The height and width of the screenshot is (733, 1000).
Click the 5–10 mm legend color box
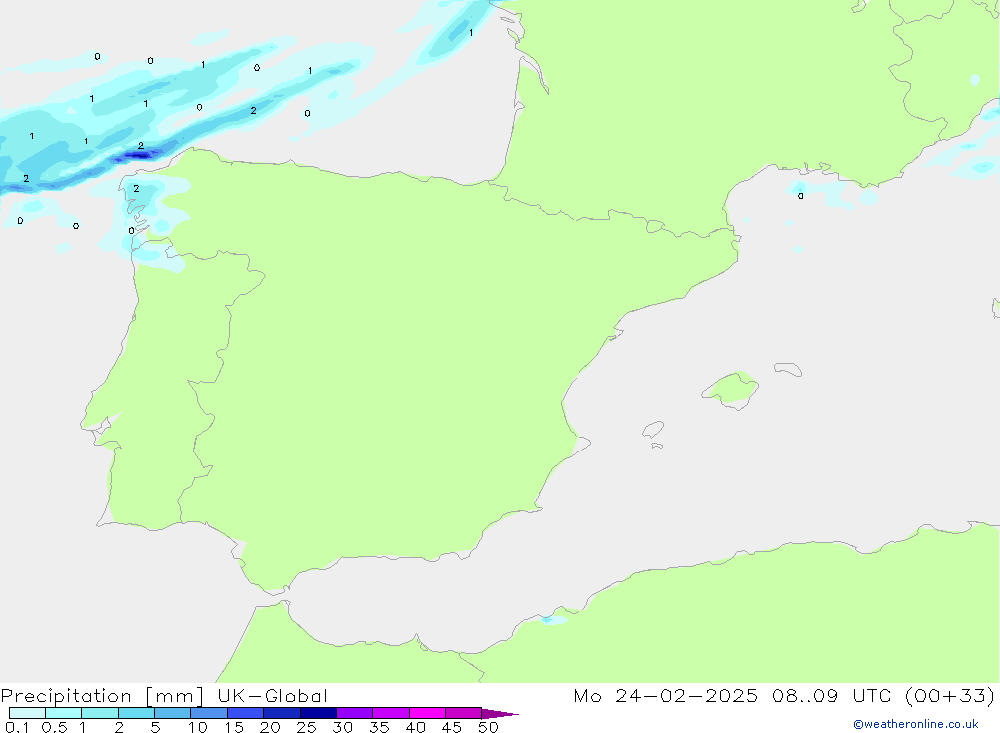(173, 713)
